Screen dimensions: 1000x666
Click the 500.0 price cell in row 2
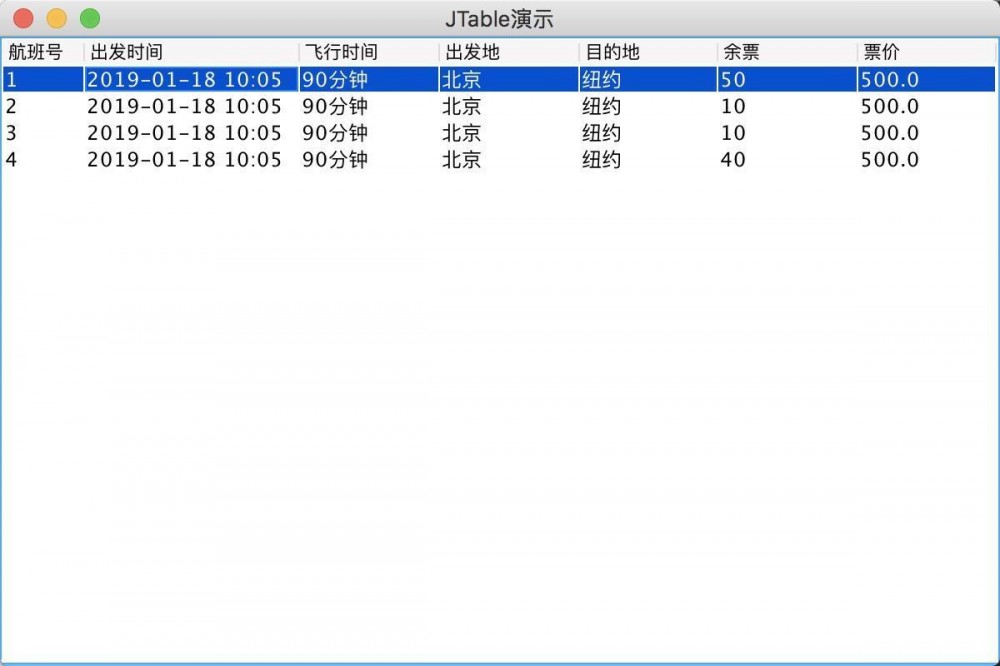[889, 106]
